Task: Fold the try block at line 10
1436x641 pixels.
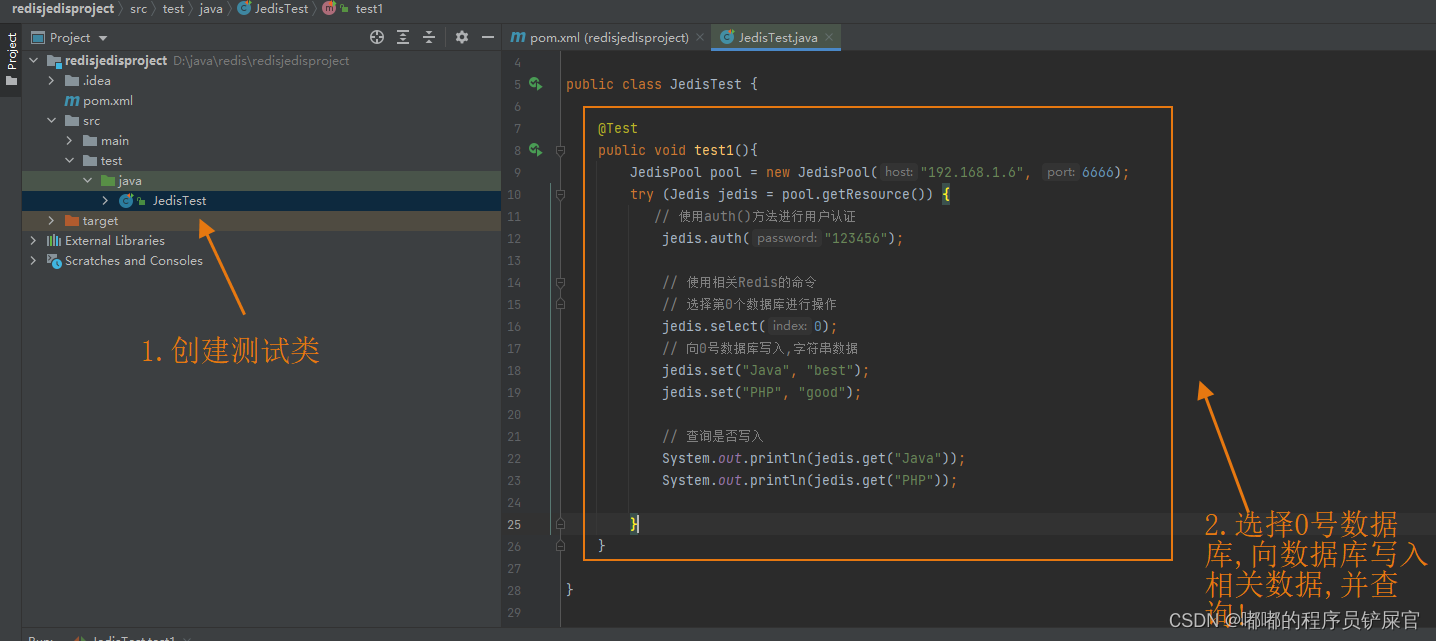Action: tap(560, 195)
